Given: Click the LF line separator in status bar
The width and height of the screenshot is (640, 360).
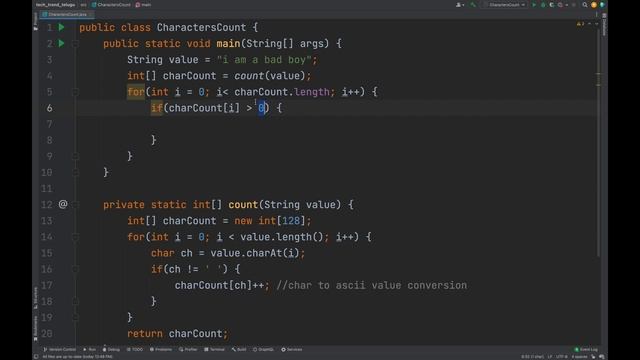Looking at the screenshot, I should point(550,357).
